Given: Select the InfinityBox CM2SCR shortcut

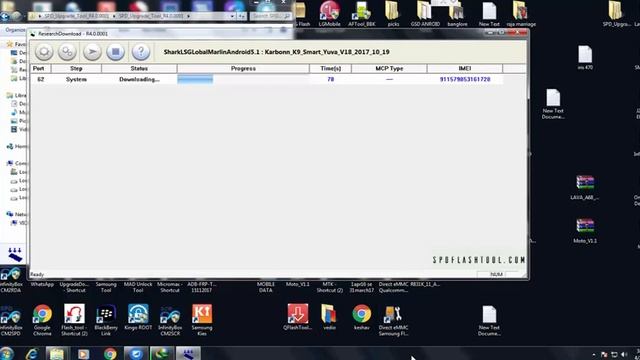Looking at the screenshot, I should coord(170,320).
